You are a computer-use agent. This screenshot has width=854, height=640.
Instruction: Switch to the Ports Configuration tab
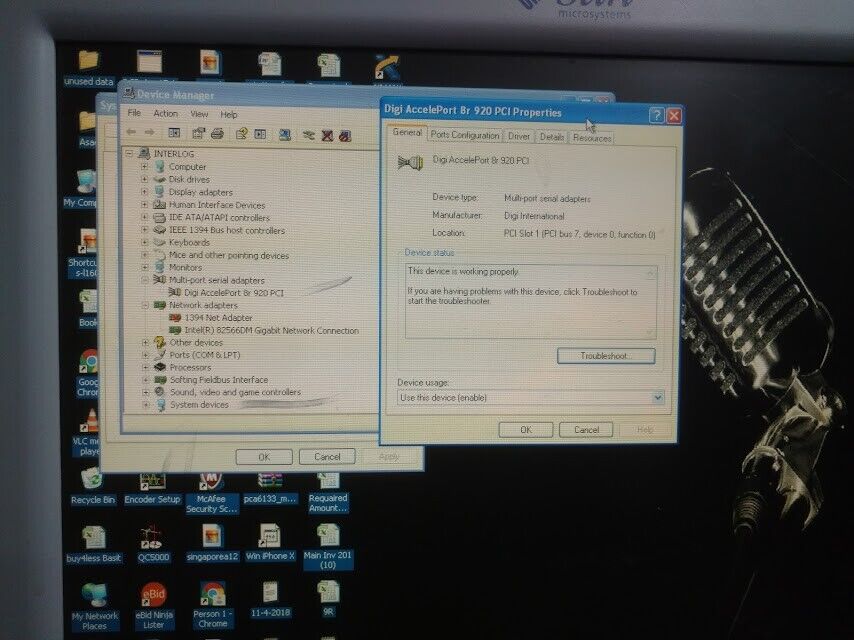[465, 135]
